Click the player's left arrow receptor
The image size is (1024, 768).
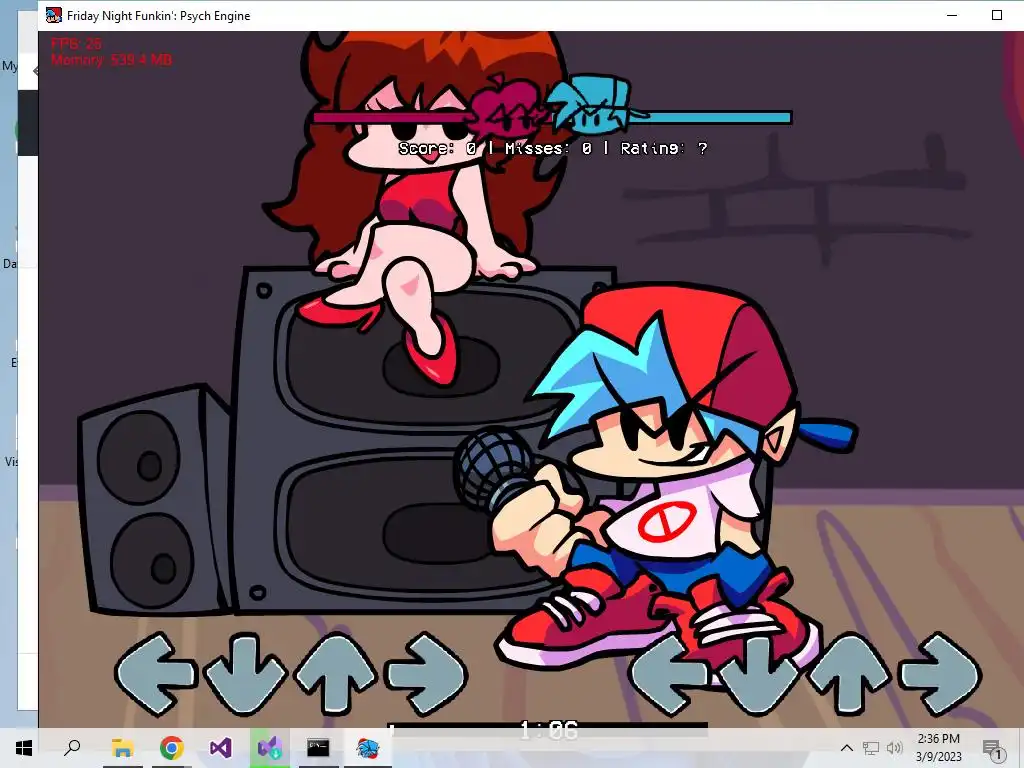[x=669, y=674]
